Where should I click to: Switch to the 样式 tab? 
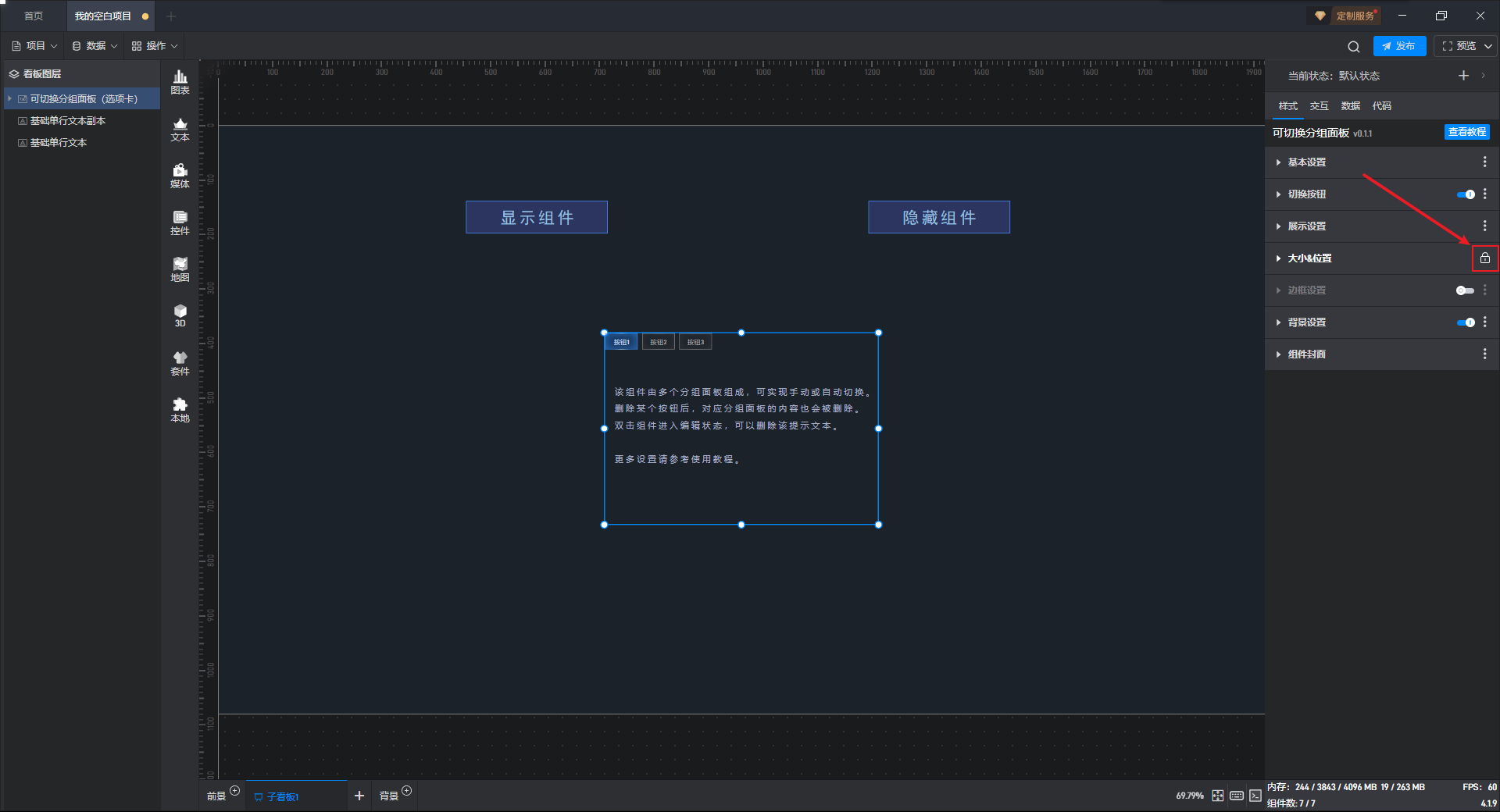point(1288,106)
